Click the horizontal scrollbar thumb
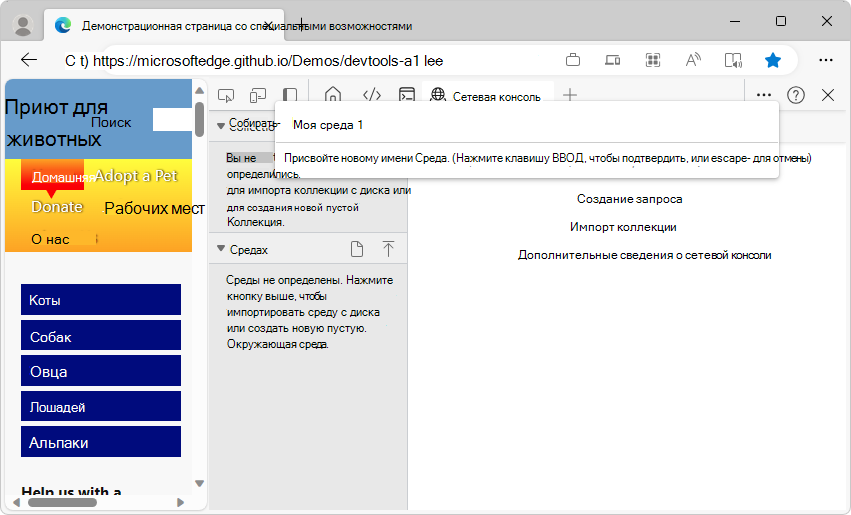The image size is (851, 515). point(62,503)
